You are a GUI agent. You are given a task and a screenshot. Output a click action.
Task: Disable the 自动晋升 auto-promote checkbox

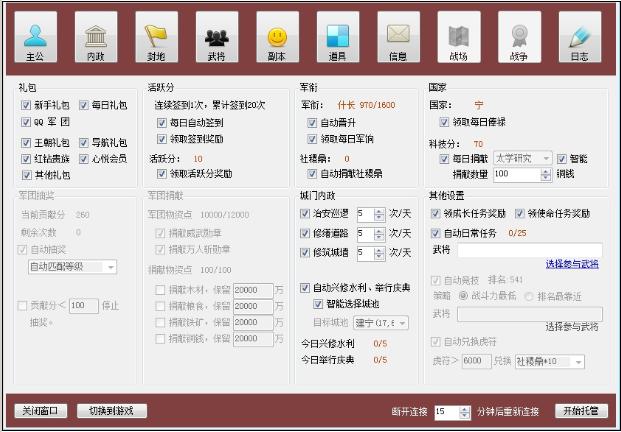click(312, 122)
